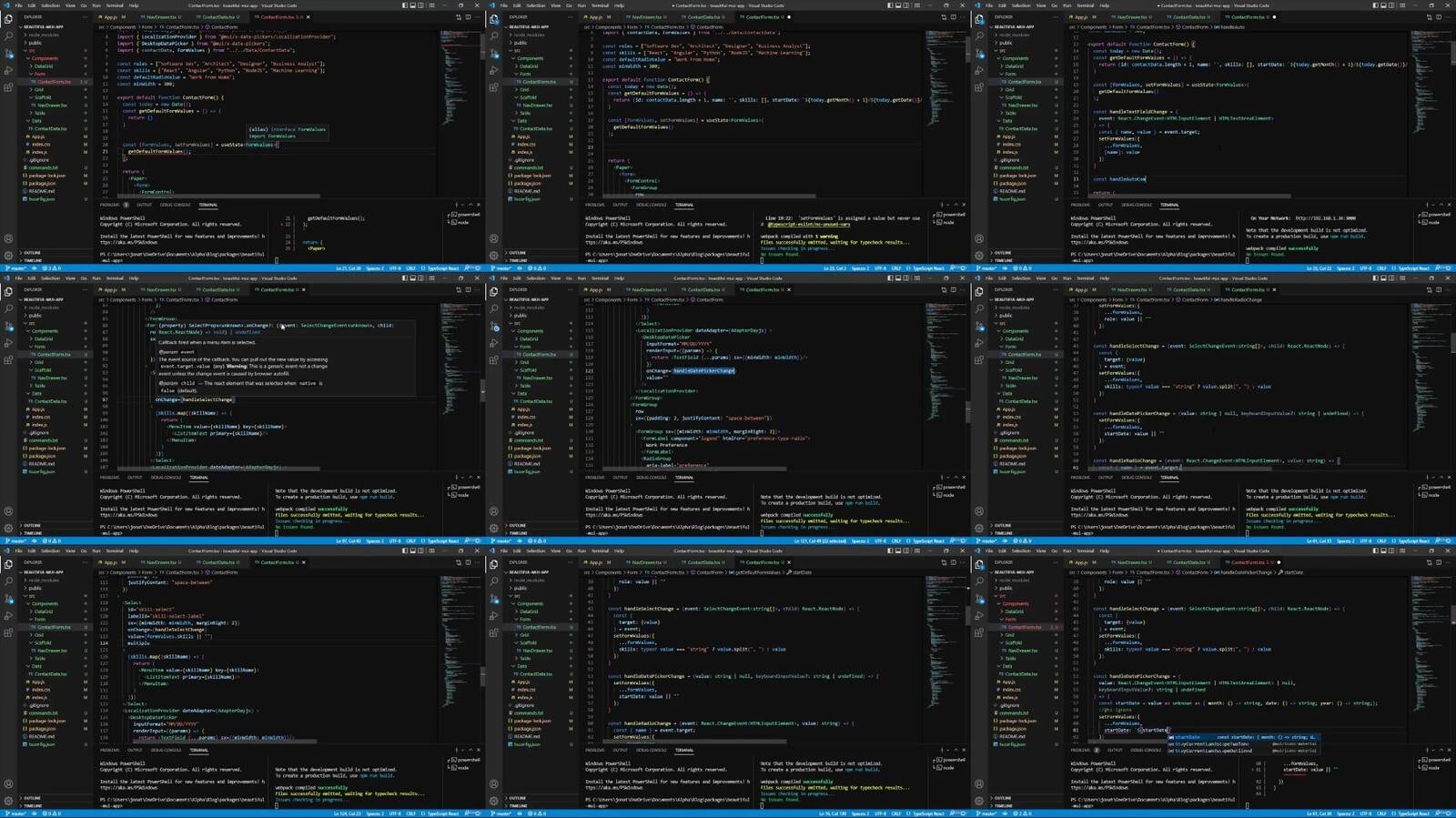
Task: Click master branch in FormValues tooltip window
Action: point(15,268)
